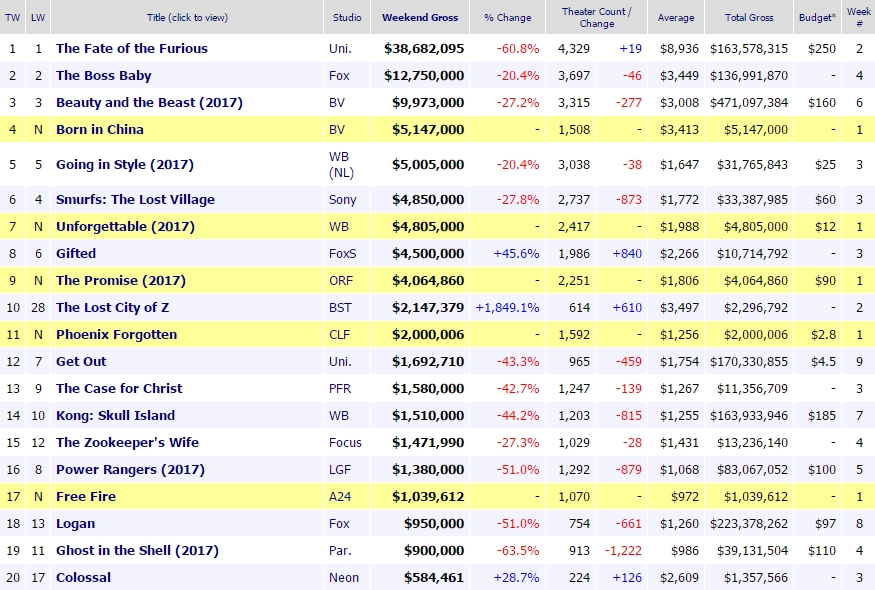Click the Theater Count / Change header

click(x=597, y=17)
